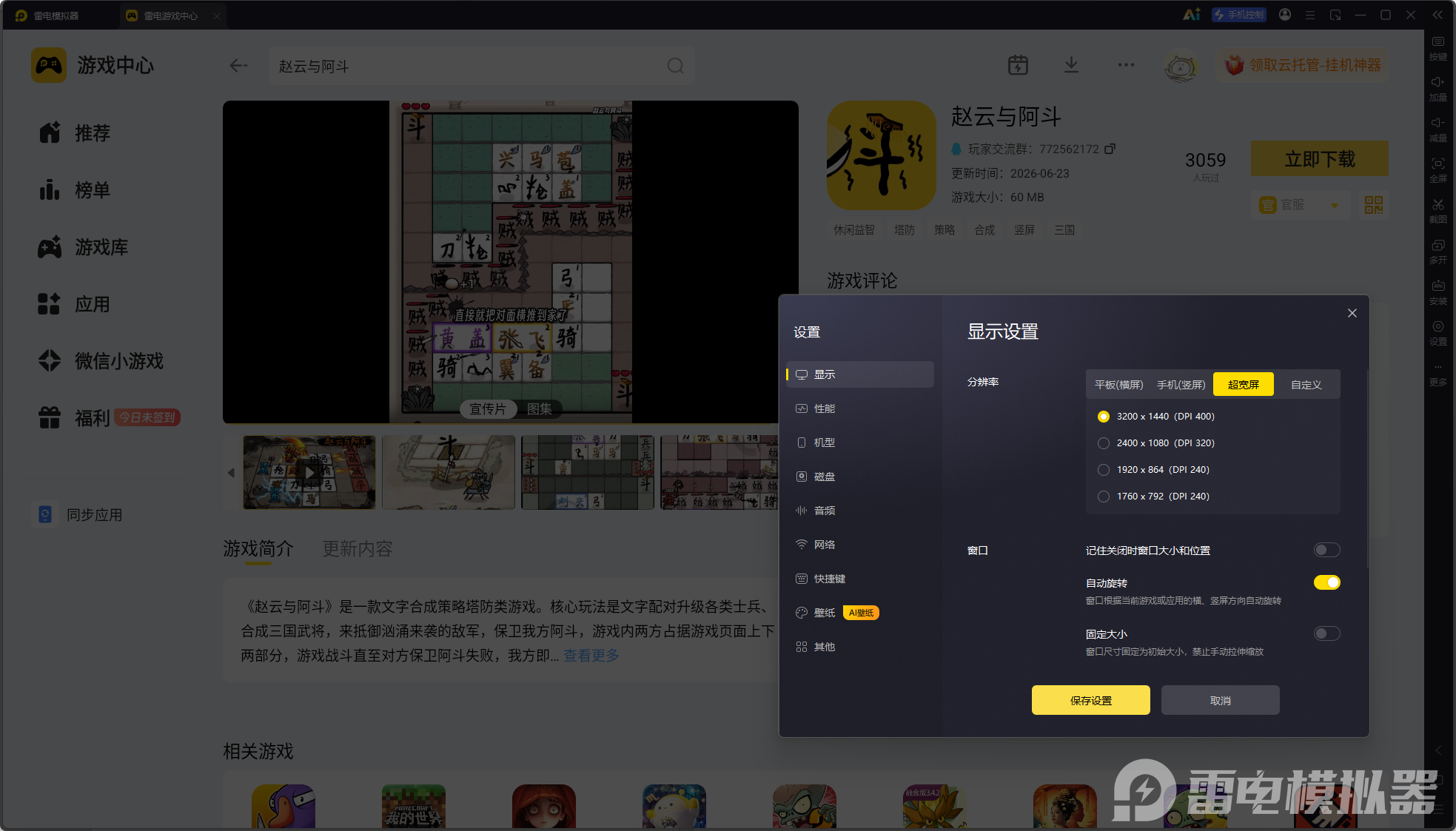Screen dimensions: 1456x831
Task: Disable the 自动旋转 switch
Action: coord(1326,582)
